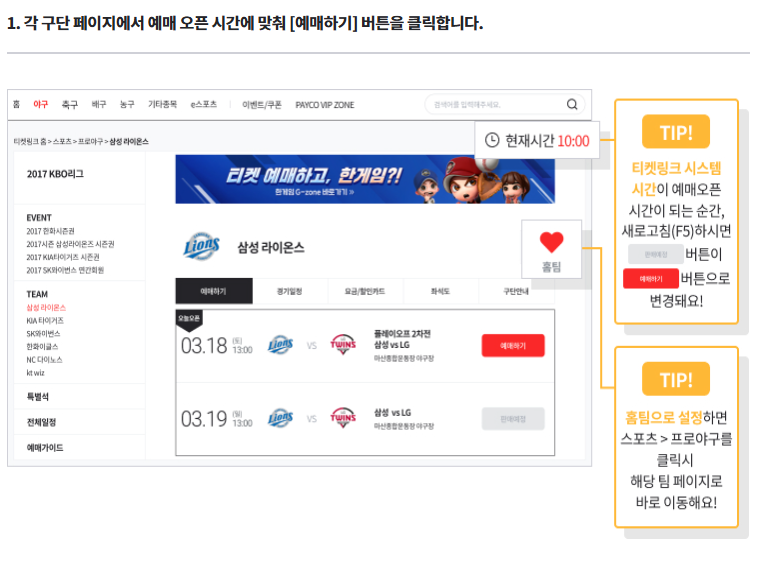Click Lions logo in 03.19 match row
759x562 pixels.
click(280, 418)
